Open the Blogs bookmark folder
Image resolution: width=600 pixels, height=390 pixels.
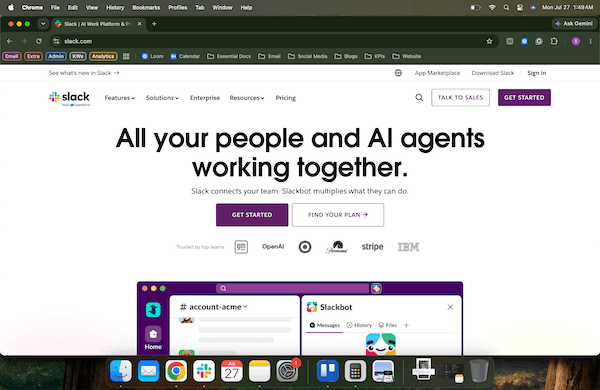coord(346,56)
